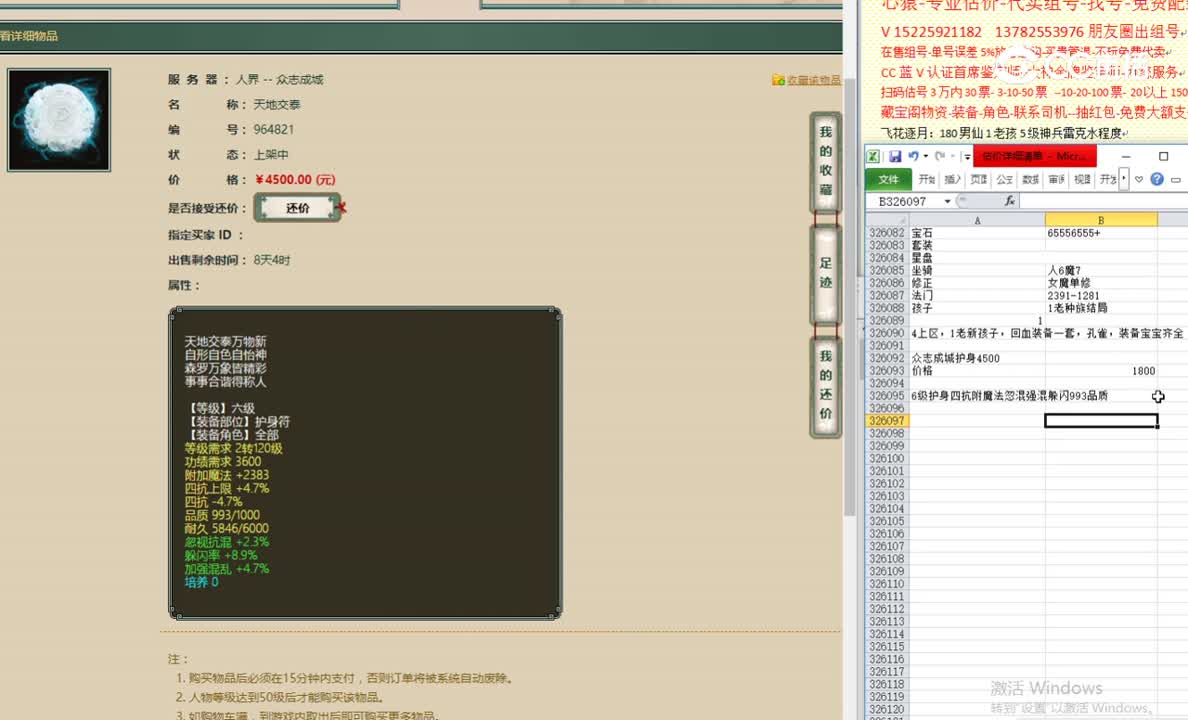
Task: Click the Minimize Ribbon icon beside Help
Action: (x=1174, y=180)
